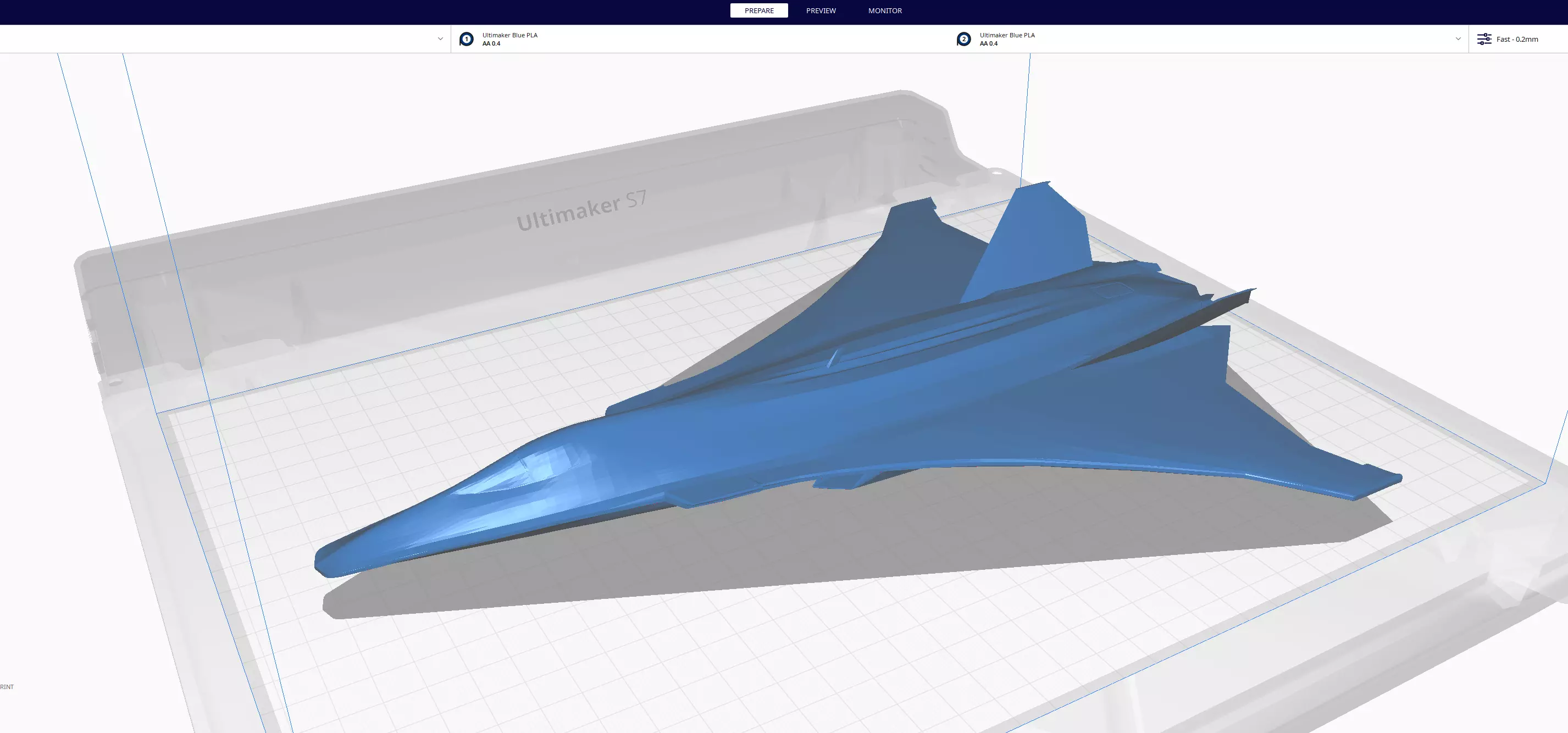Click extruder 2 Ultimaker Blue PLA label
The image size is (1568, 733).
[x=1007, y=35]
